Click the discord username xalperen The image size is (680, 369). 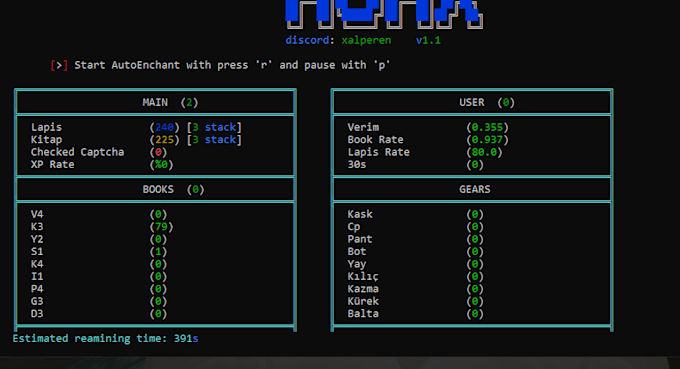pyautogui.click(x=366, y=40)
